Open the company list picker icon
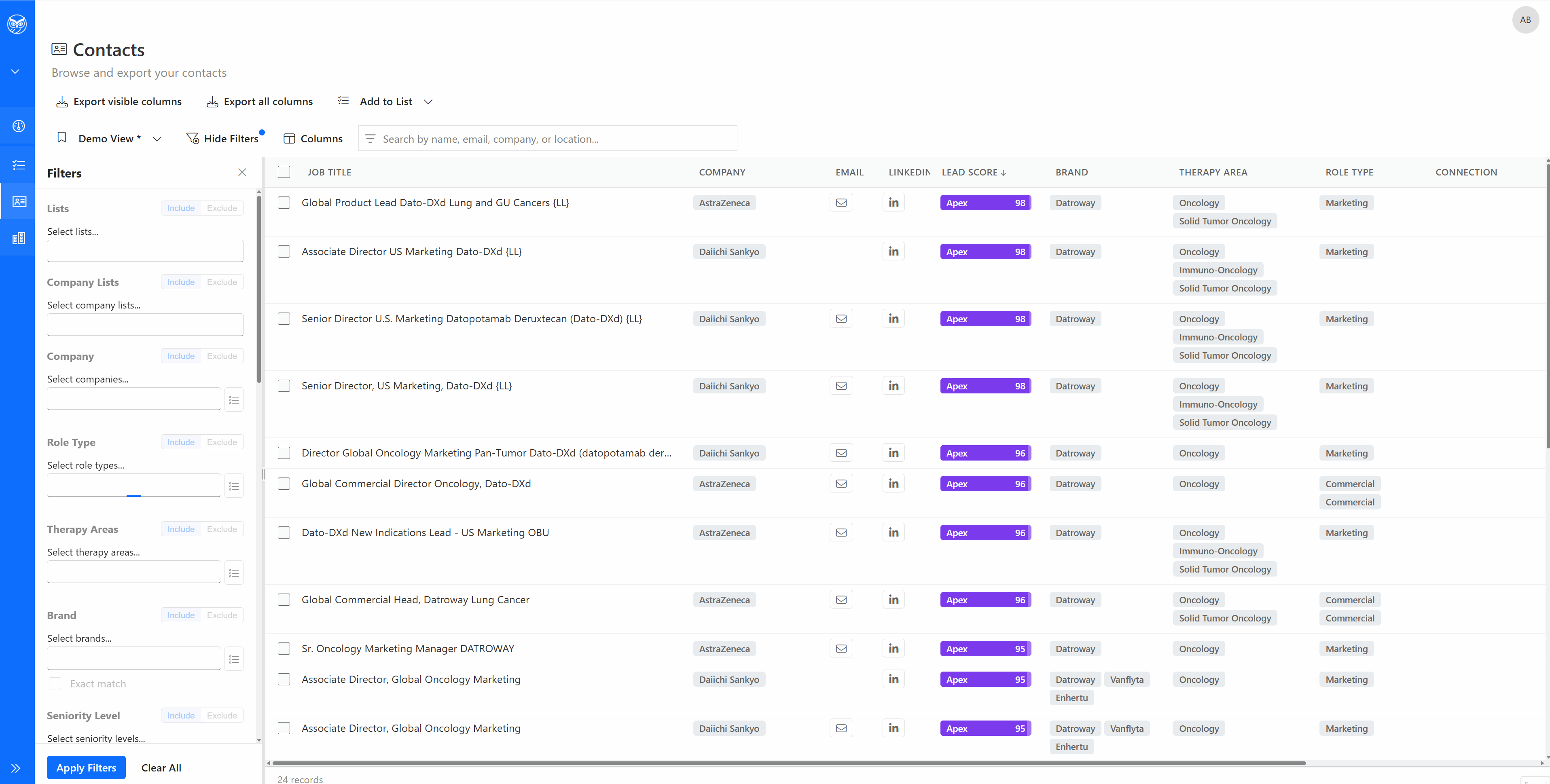1550x784 pixels. pos(234,400)
